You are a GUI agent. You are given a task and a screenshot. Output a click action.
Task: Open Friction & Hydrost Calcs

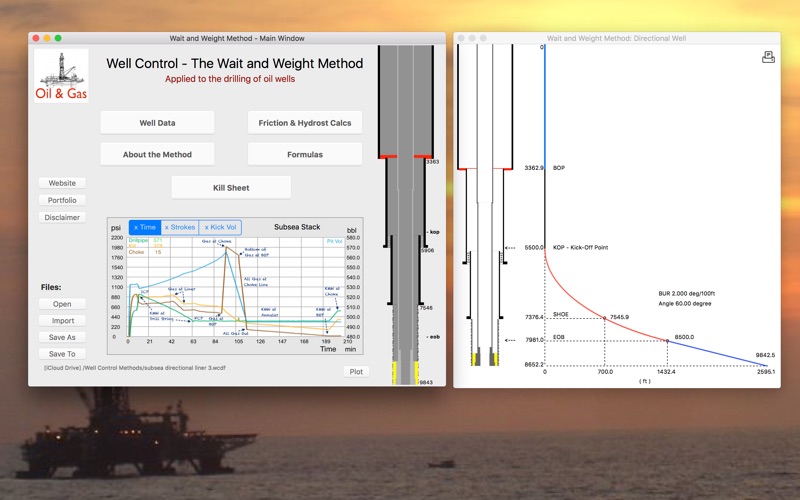[305, 122]
